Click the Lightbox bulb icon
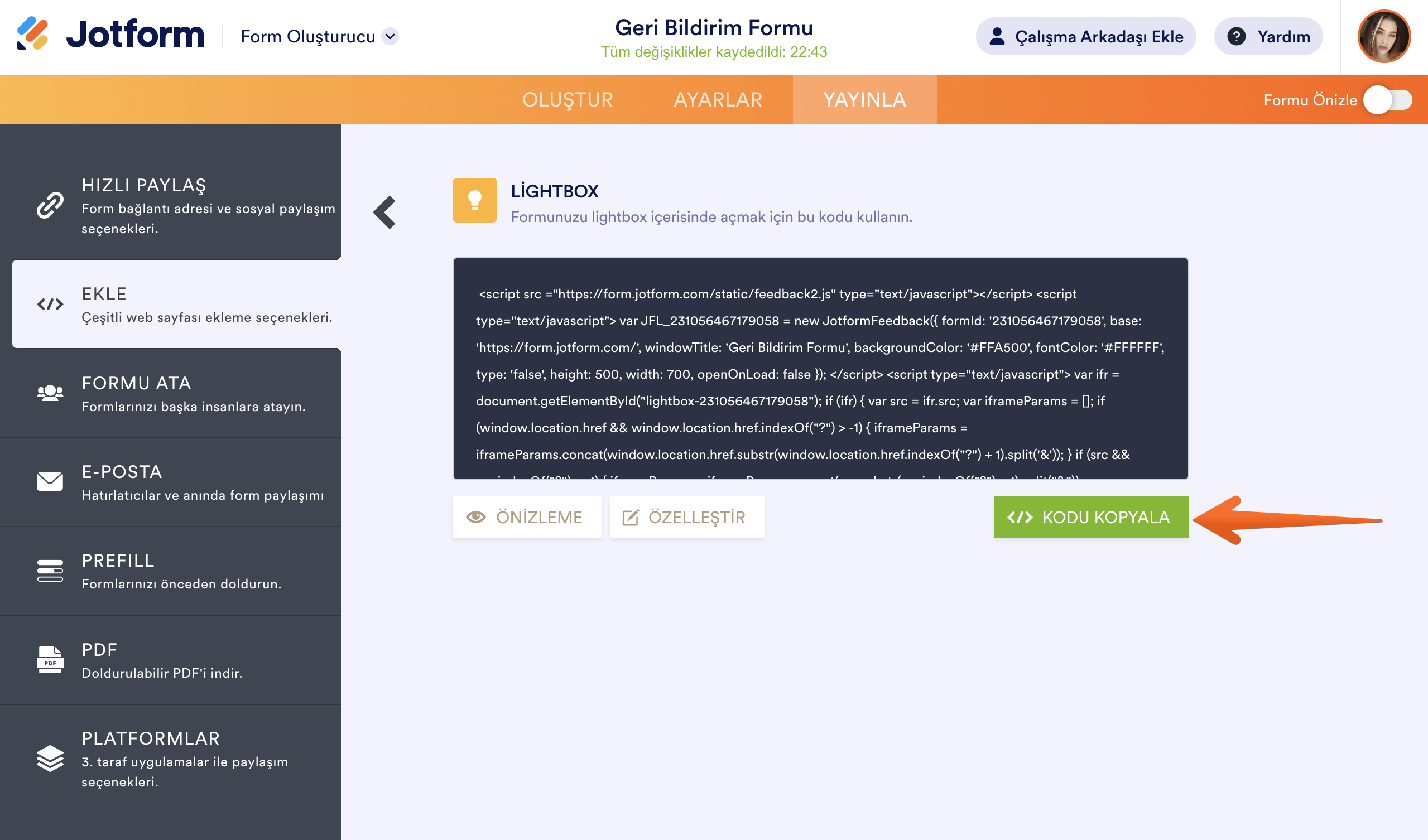 click(x=474, y=200)
